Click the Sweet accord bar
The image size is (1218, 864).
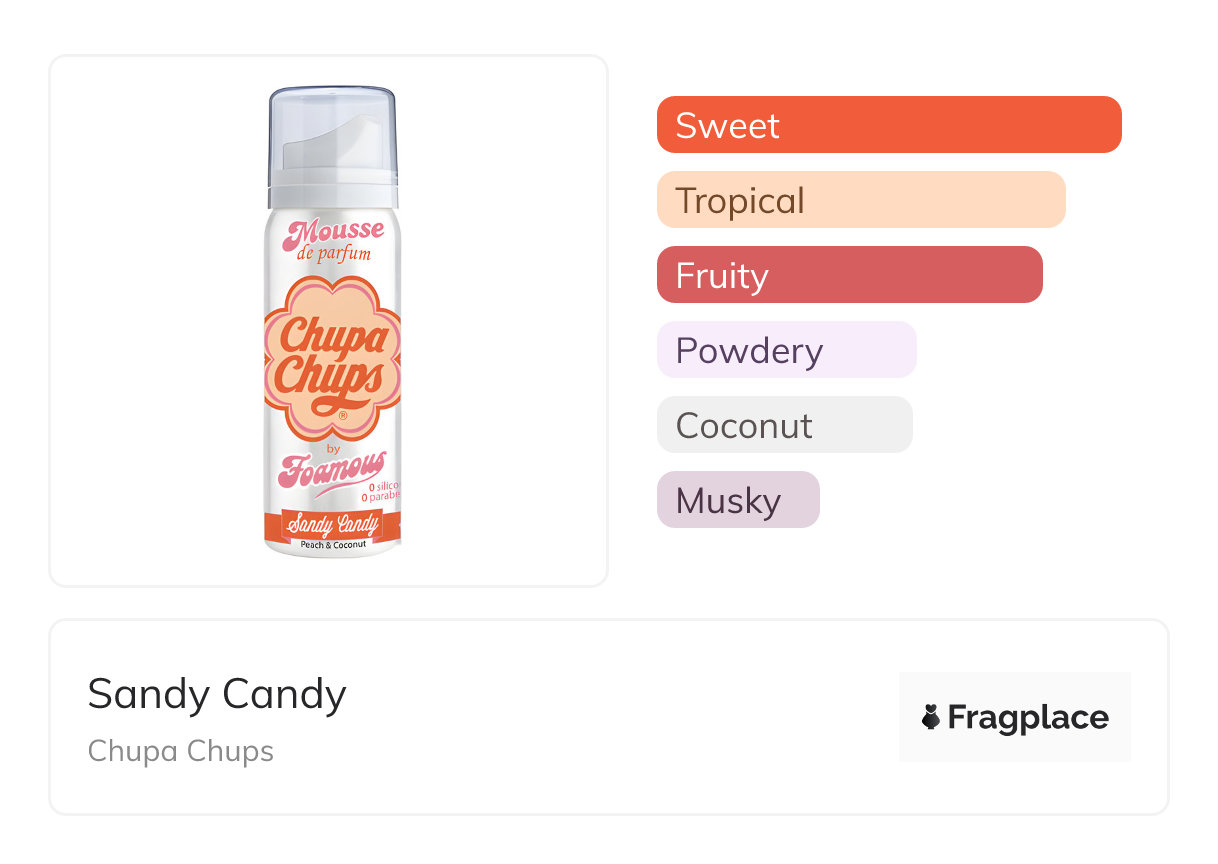[888, 125]
